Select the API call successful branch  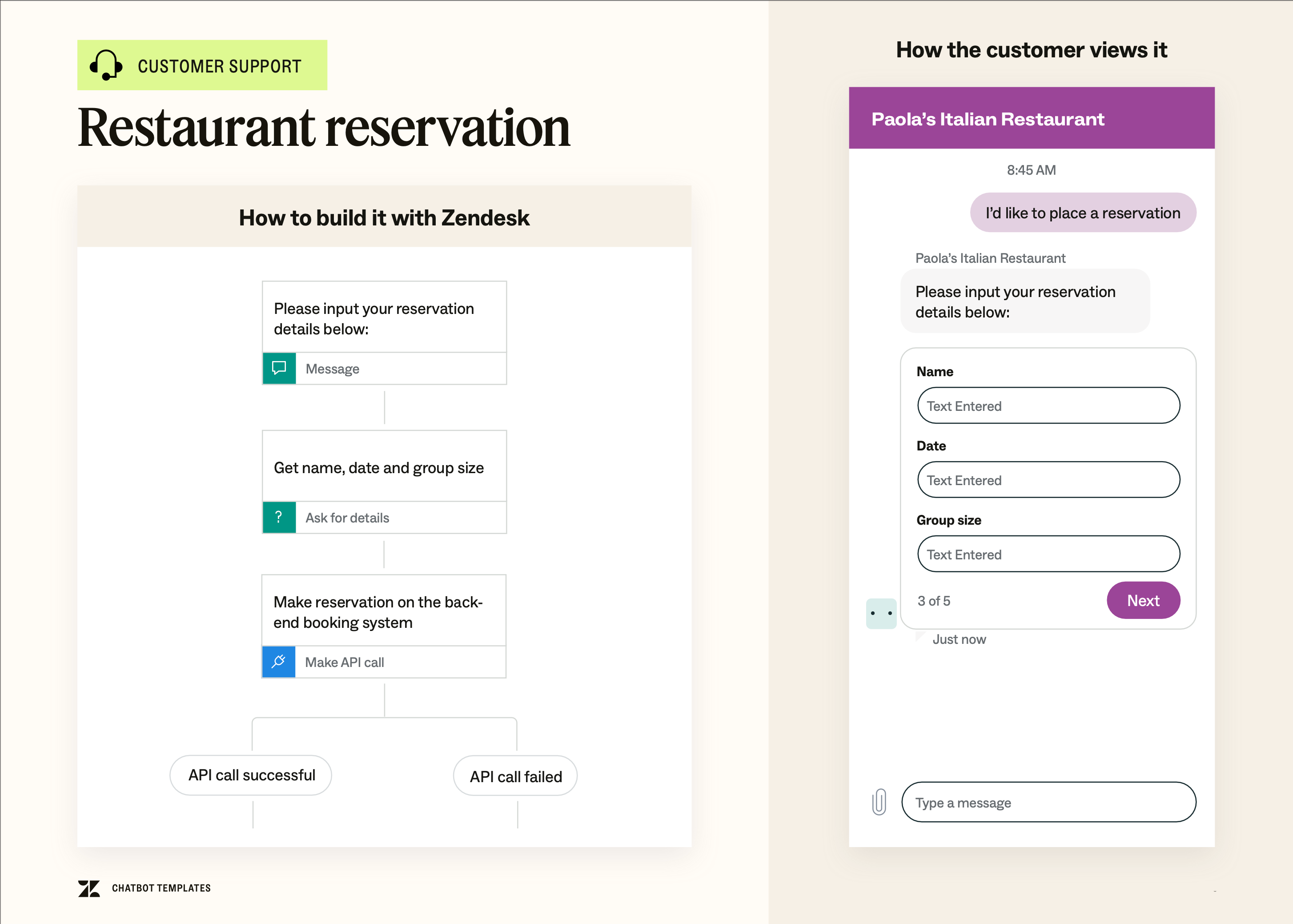point(251,775)
